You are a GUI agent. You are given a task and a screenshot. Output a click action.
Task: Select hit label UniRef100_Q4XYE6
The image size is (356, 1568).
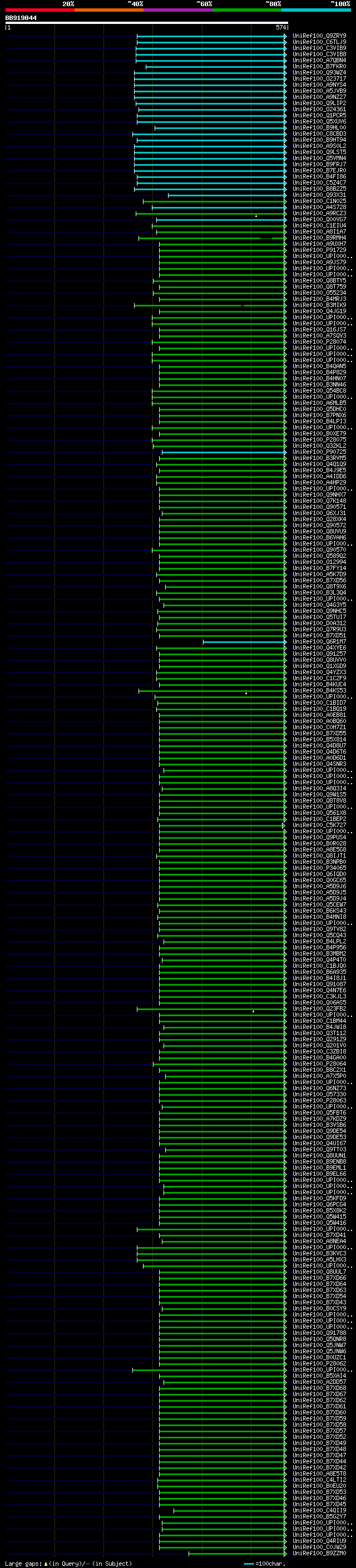pyautogui.click(x=319, y=647)
